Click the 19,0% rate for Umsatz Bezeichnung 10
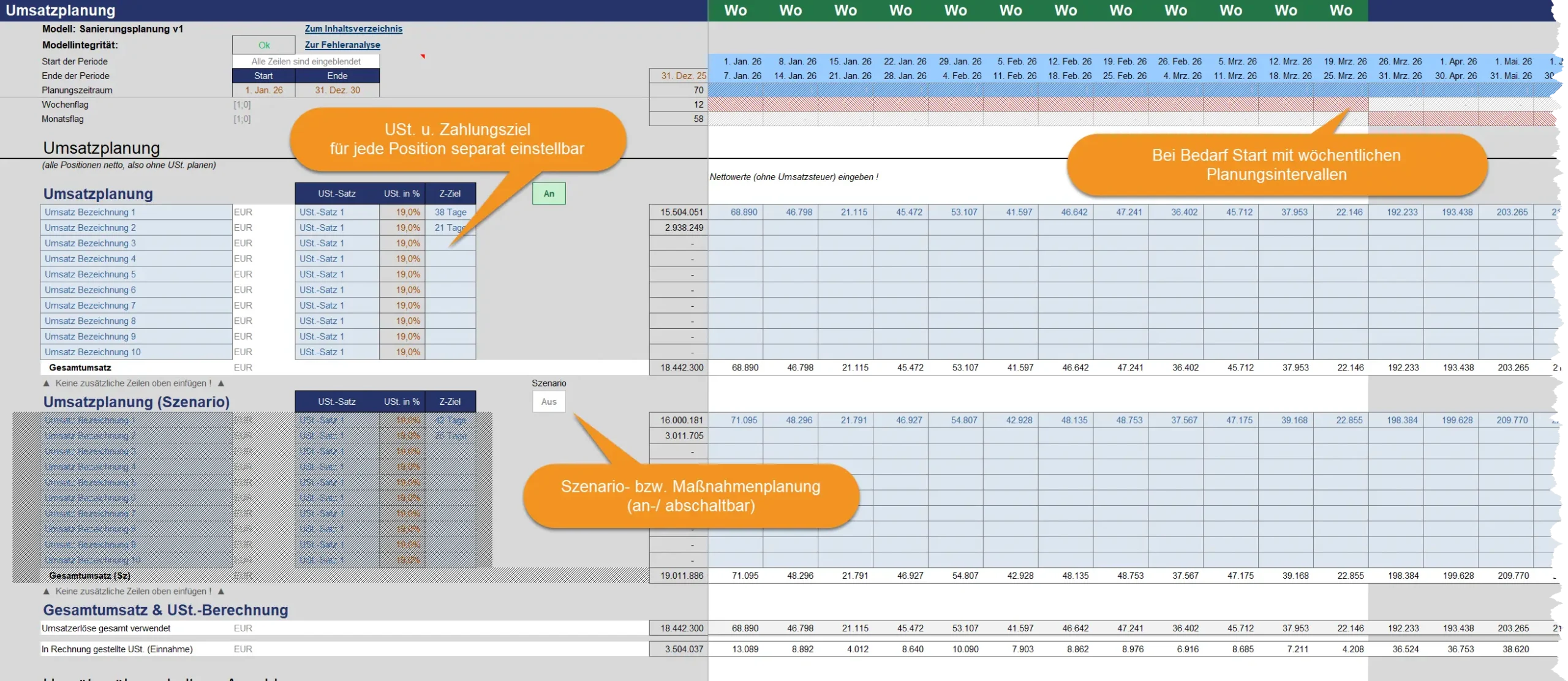The image size is (1568, 681). pyautogui.click(x=402, y=352)
